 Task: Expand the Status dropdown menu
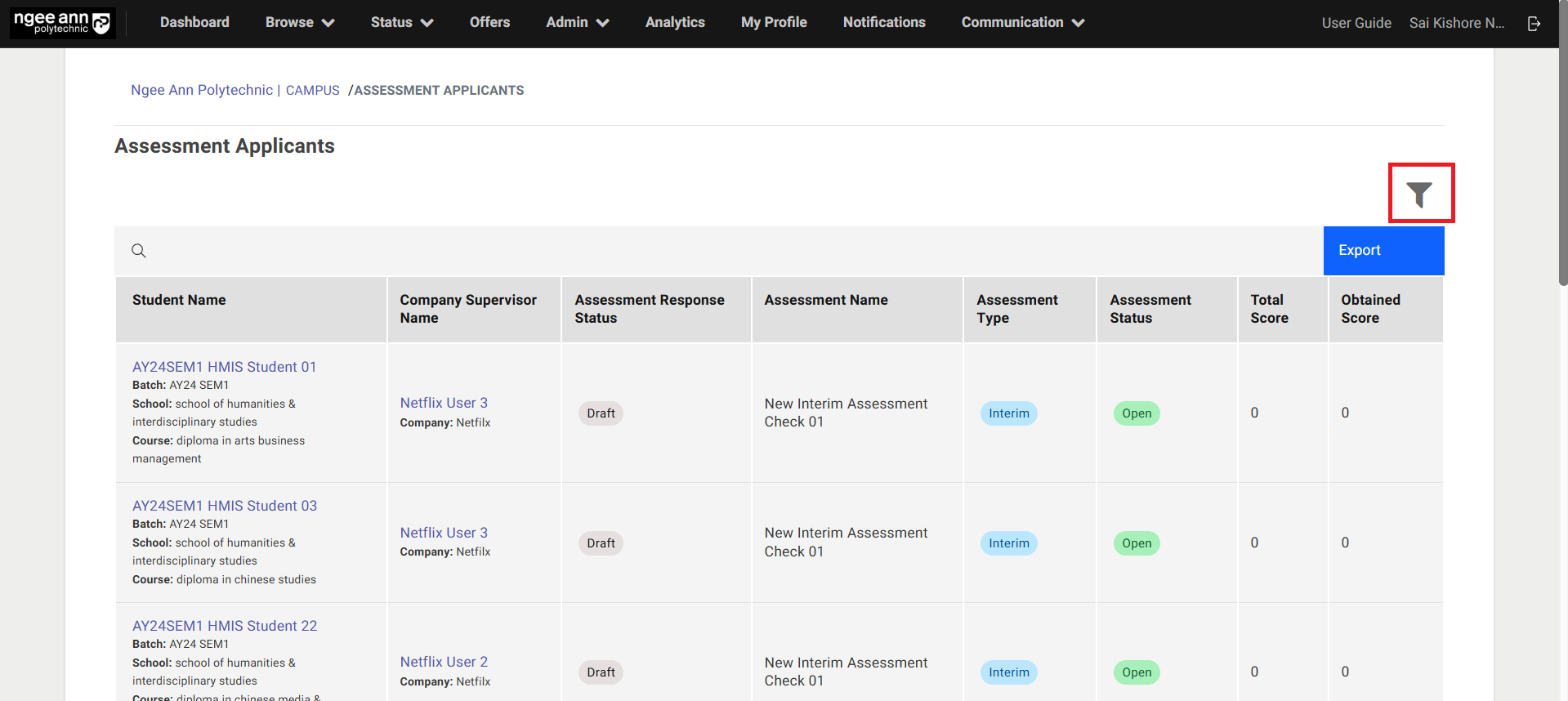point(401,23)
